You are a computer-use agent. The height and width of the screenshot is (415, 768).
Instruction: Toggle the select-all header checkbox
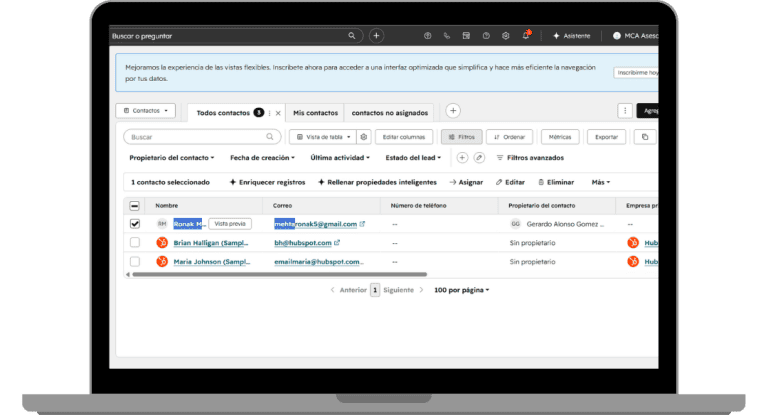point(135,206)
